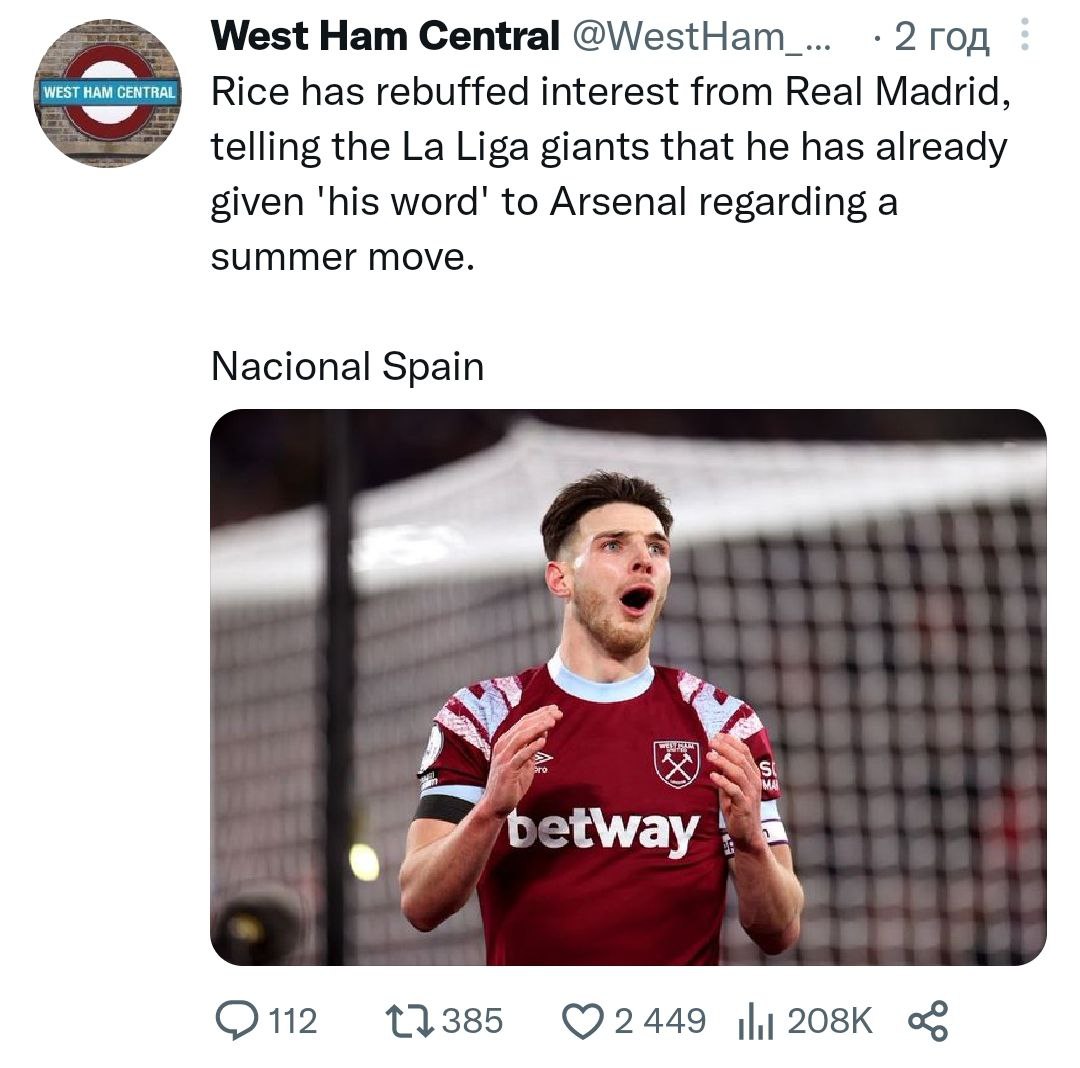Open the three-dot more options menu

coord(1023,38)
